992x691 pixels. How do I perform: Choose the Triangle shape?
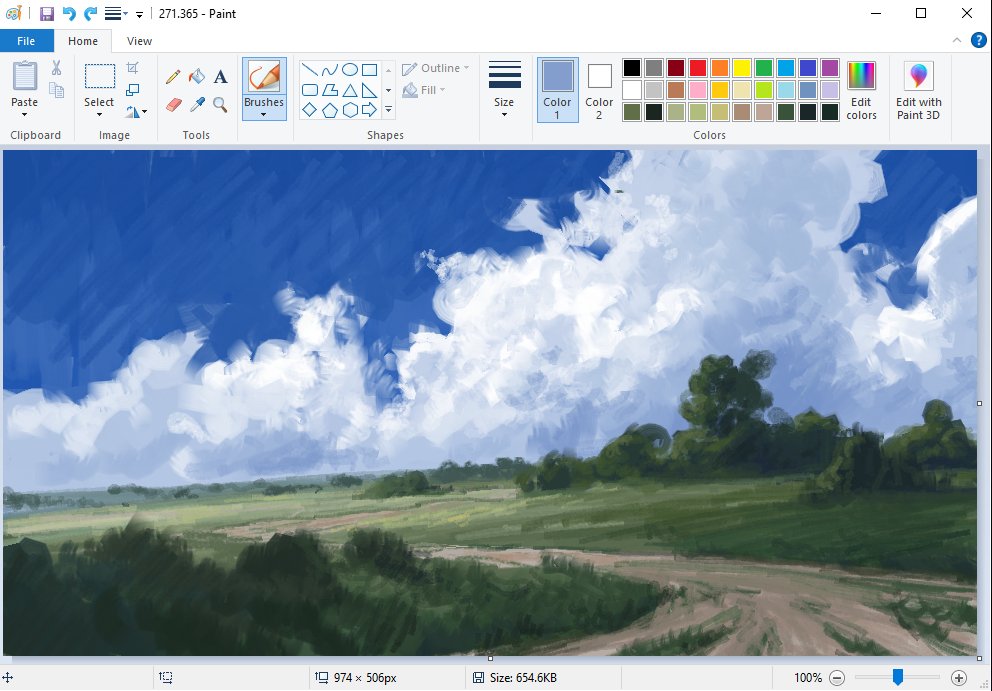pyautogui.click(x=349, y=90)
